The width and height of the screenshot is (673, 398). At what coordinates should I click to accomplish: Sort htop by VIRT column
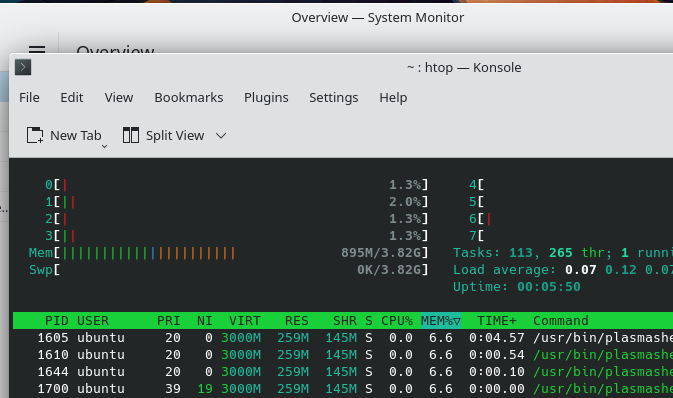click(x=245, y=321)
